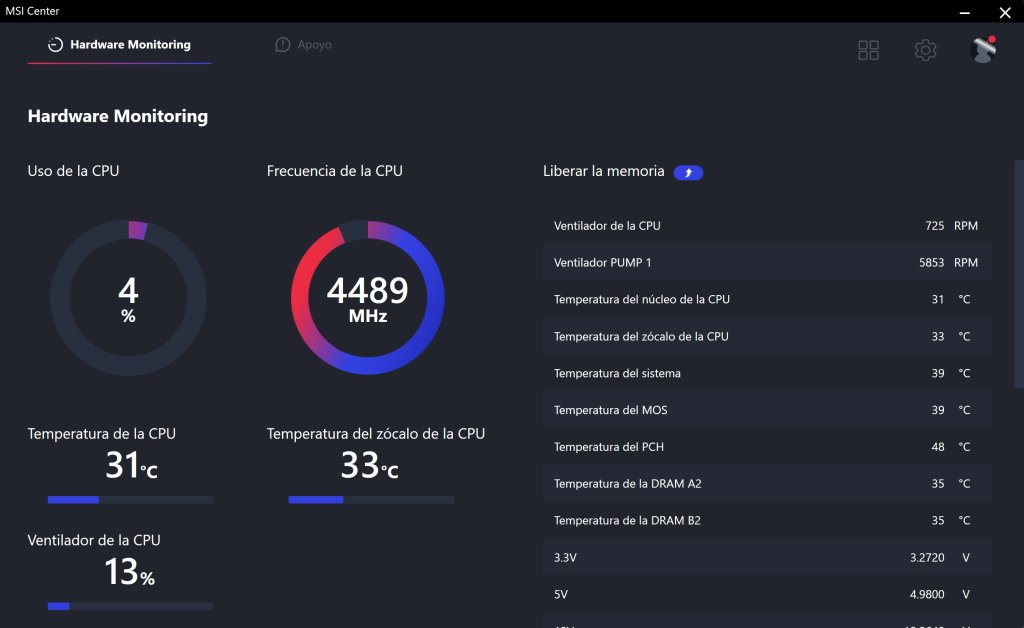Click the vertical scrollbar of sensor list
1024x628 pixels.
point(1019,274)
